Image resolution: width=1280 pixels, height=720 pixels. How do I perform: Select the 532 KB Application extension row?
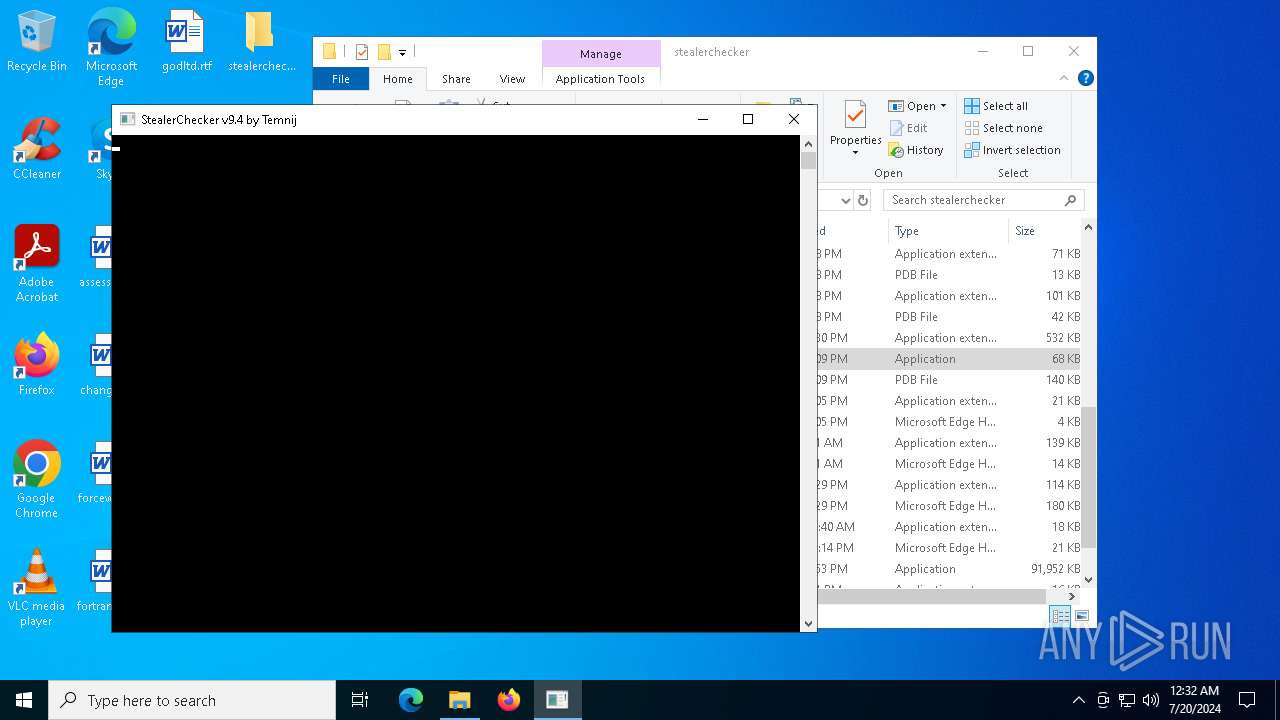(x=950, y=338)
